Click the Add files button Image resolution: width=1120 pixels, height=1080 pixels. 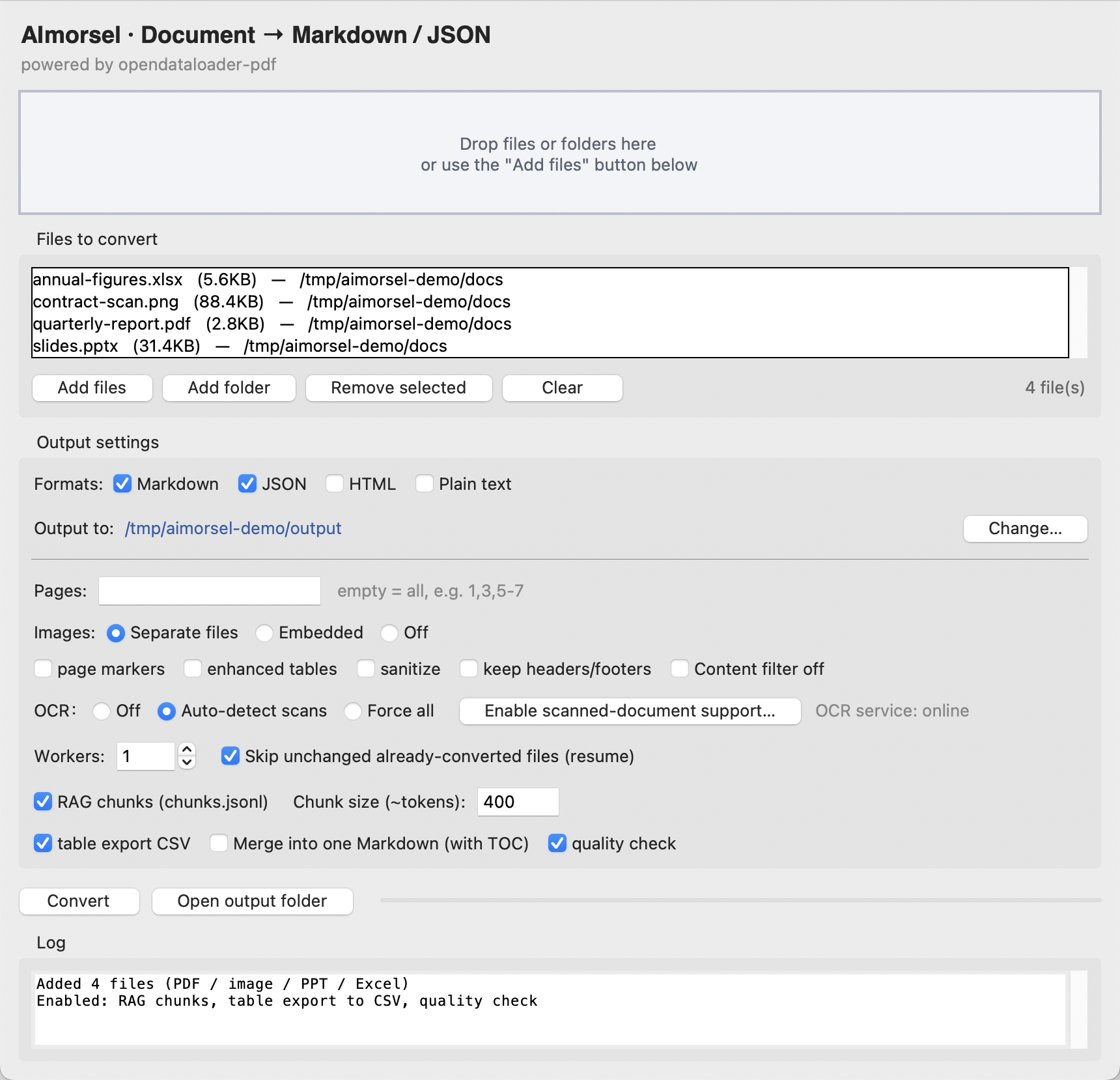tap(92, 388)
